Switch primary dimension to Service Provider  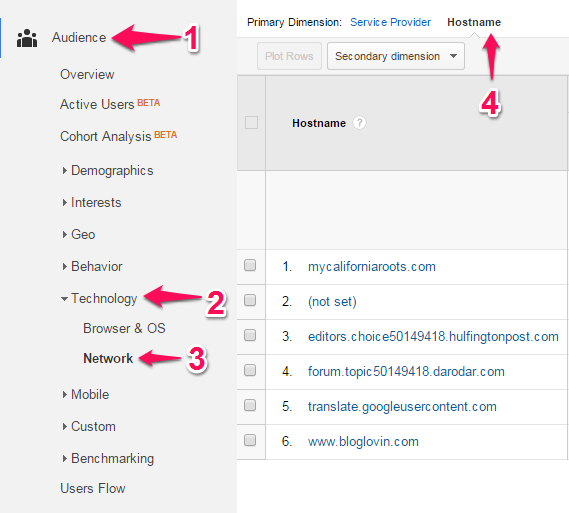(390, 22)
